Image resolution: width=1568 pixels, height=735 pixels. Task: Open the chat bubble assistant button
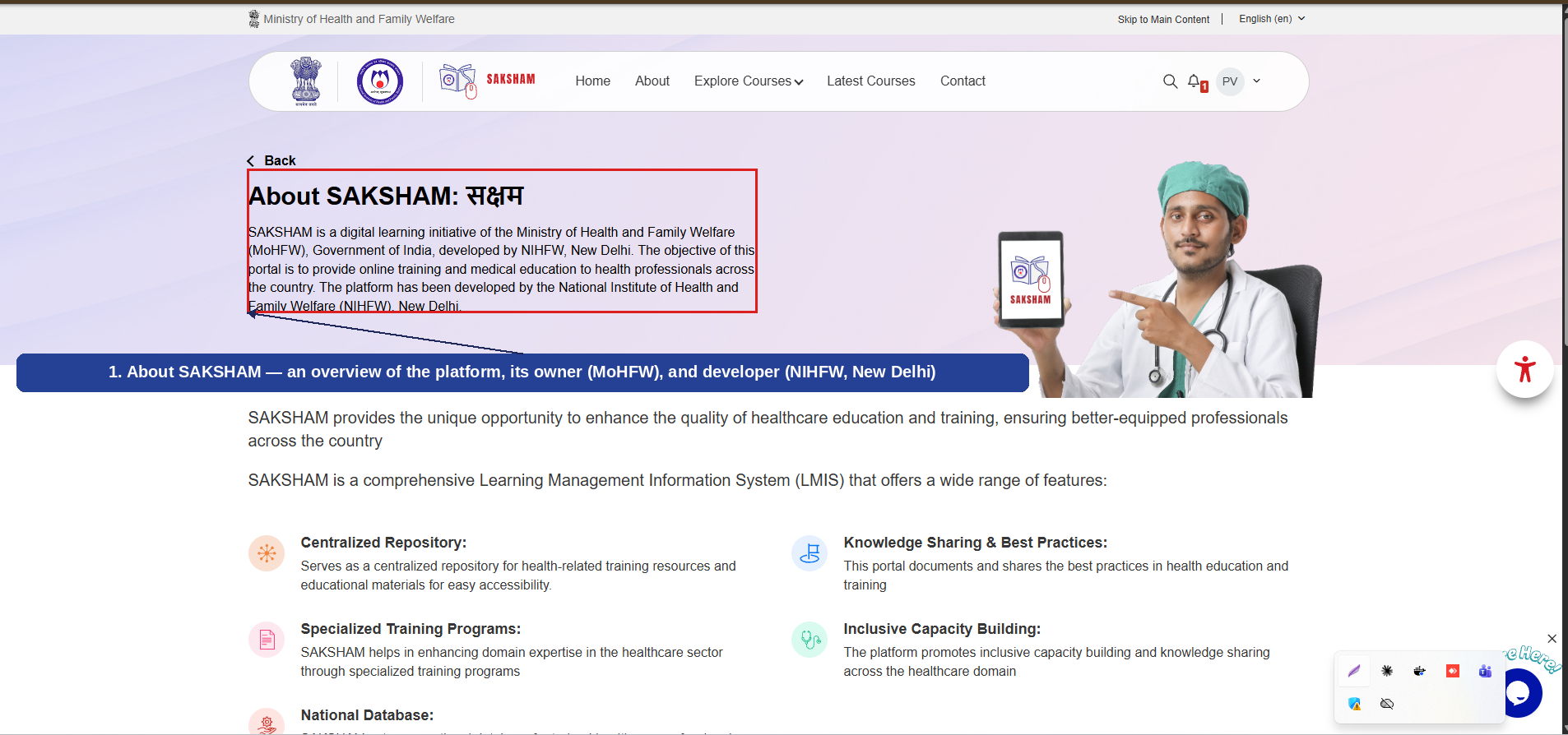(x=1520, y=694)
